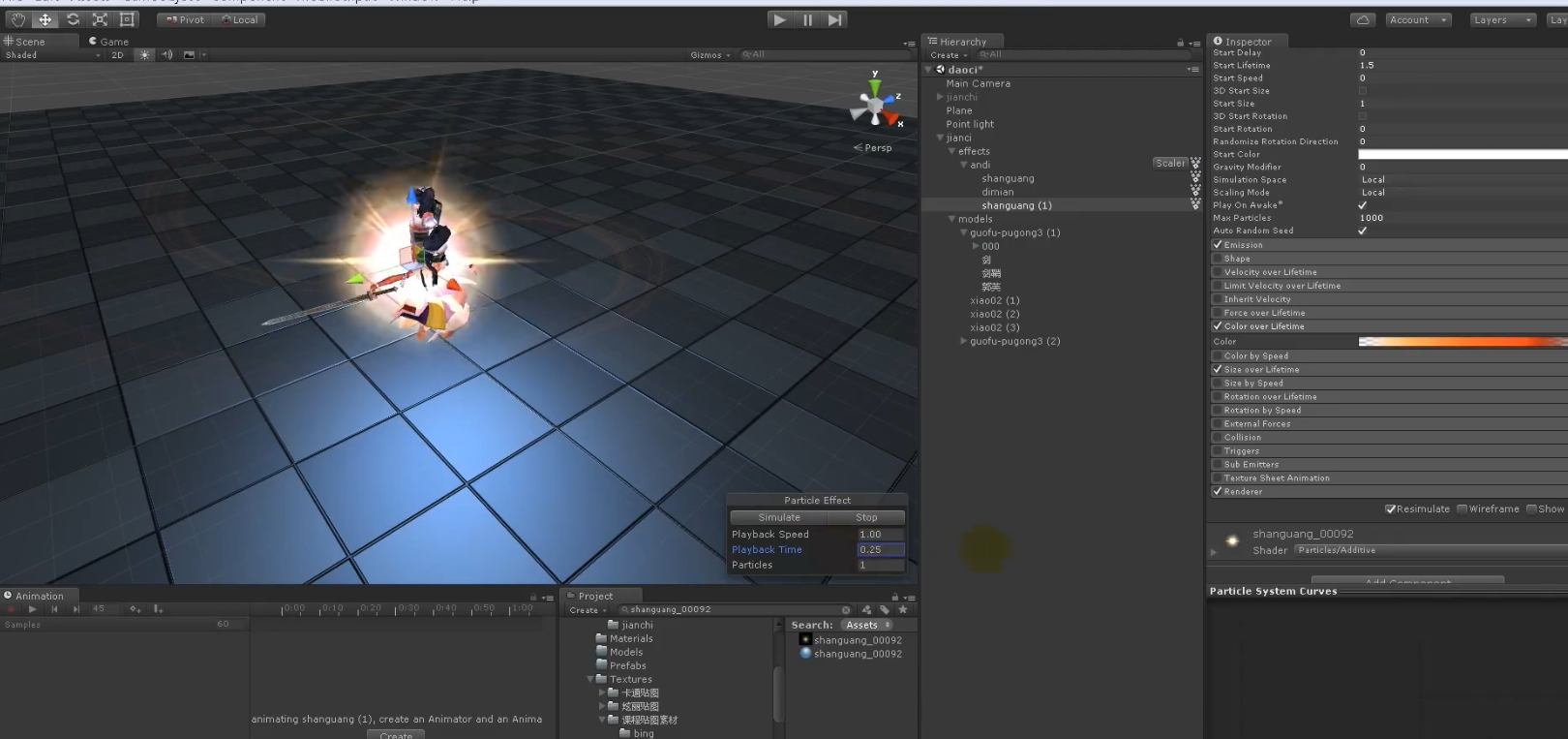Toggle scene effects image icon
Screen dimensions: 1568x739
[x=189, y=55]
